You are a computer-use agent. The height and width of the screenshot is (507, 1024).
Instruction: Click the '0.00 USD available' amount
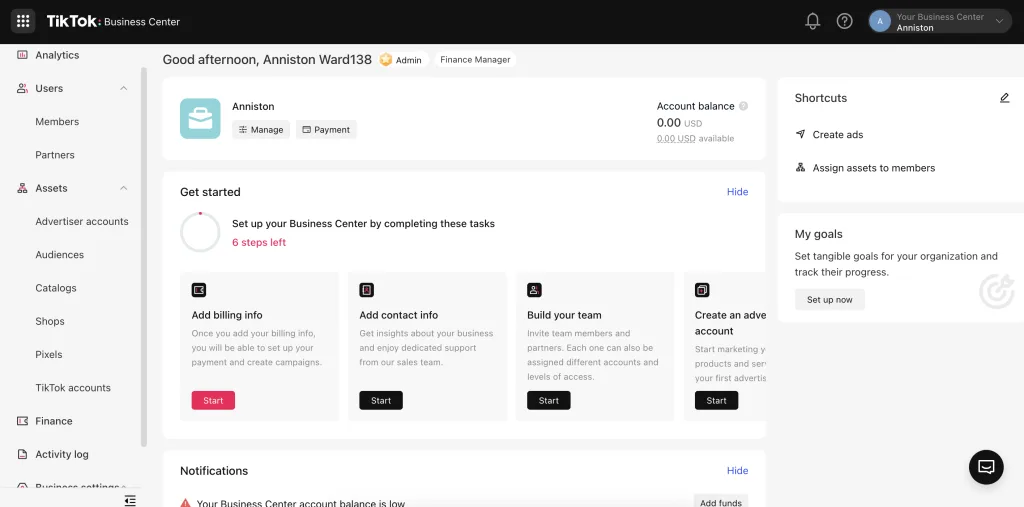pyautogui.click(x=695, y=139)
